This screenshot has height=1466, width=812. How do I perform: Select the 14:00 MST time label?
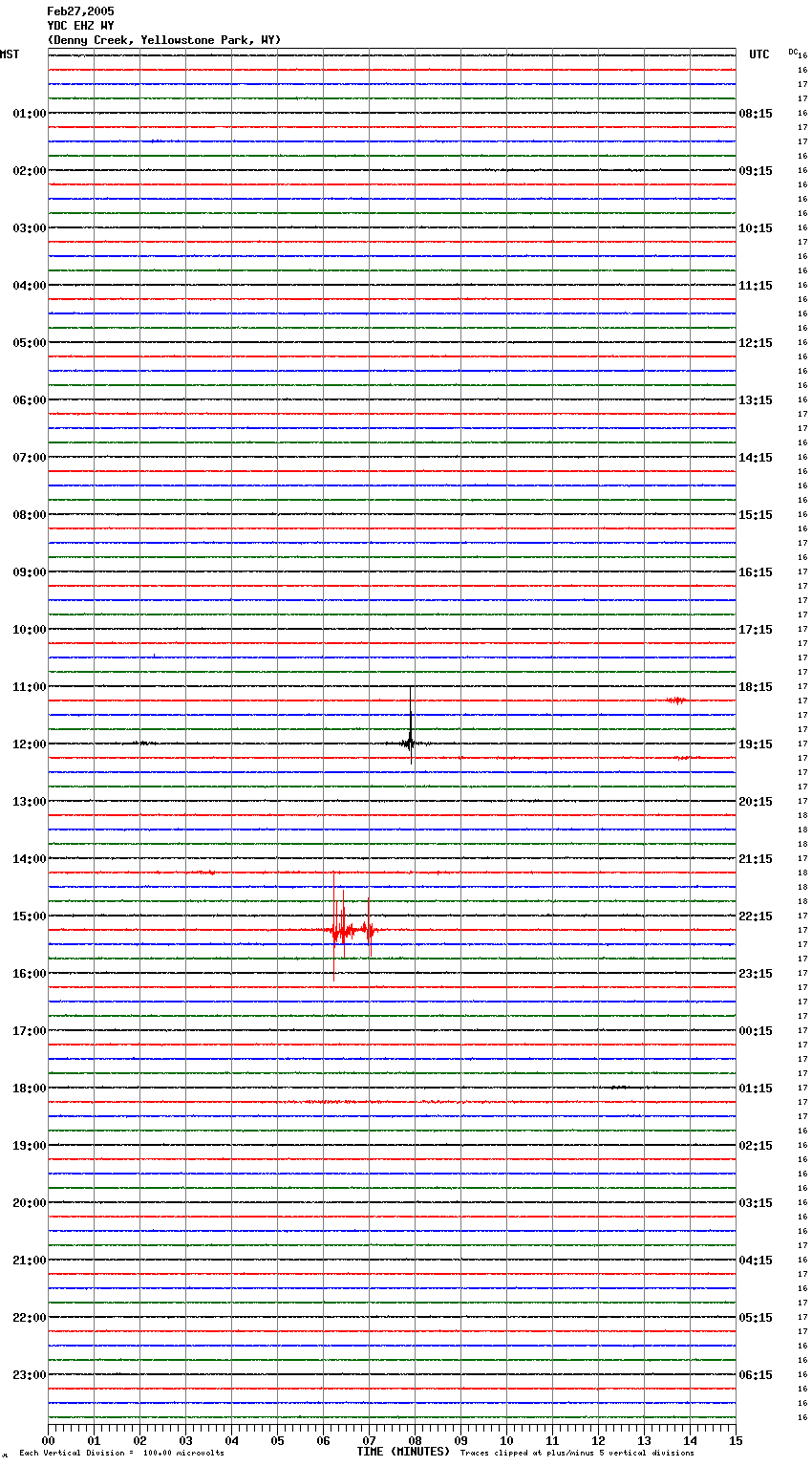(x=30, y=859)
